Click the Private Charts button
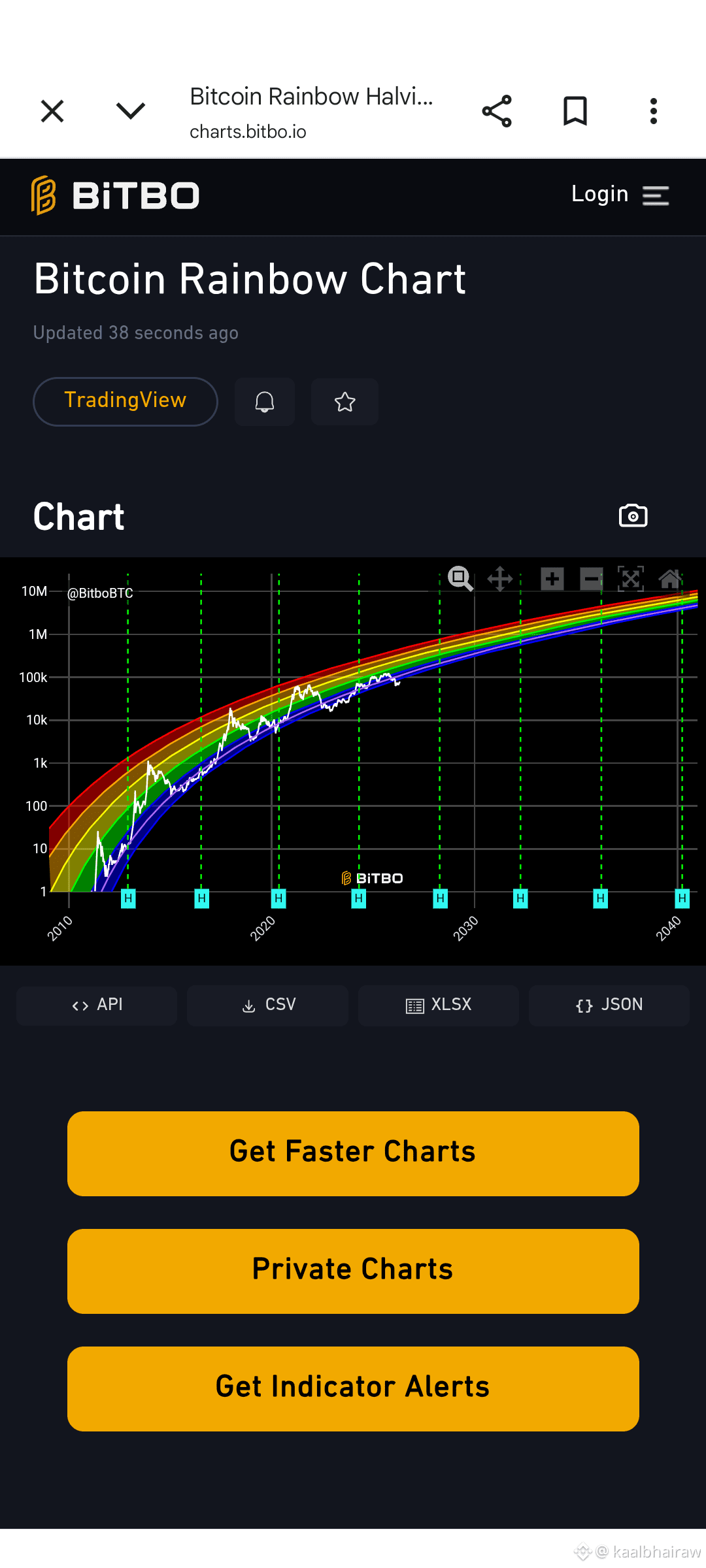Viewport: 706px width, 1568px height. pyautogui.click(x=353, y=1271)
